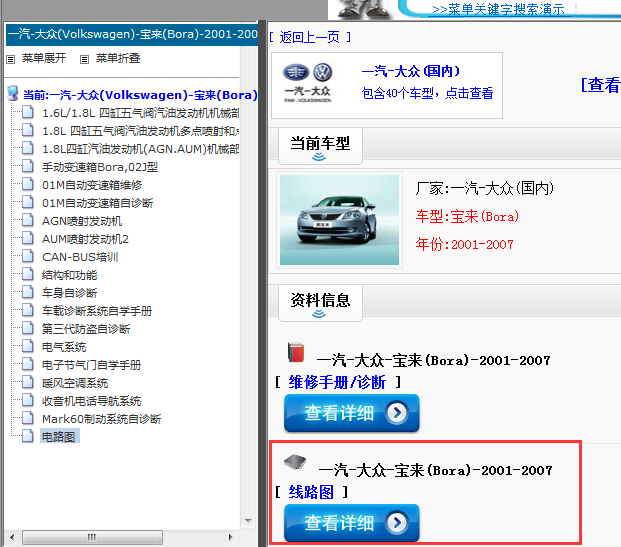The image size is (621, 547).
Task: Open 菜单关键字搜索演示 link
Action: [498, 9]
